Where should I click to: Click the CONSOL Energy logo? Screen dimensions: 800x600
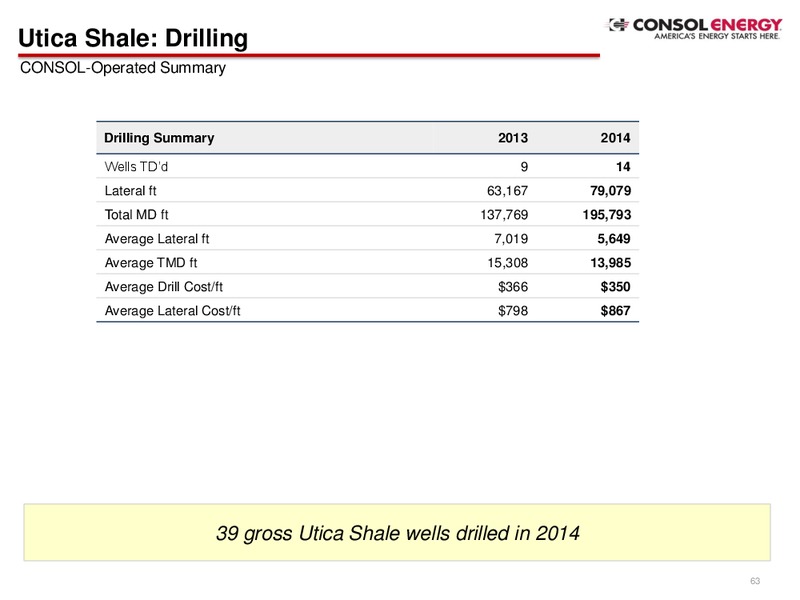click(x=694, y=29)
